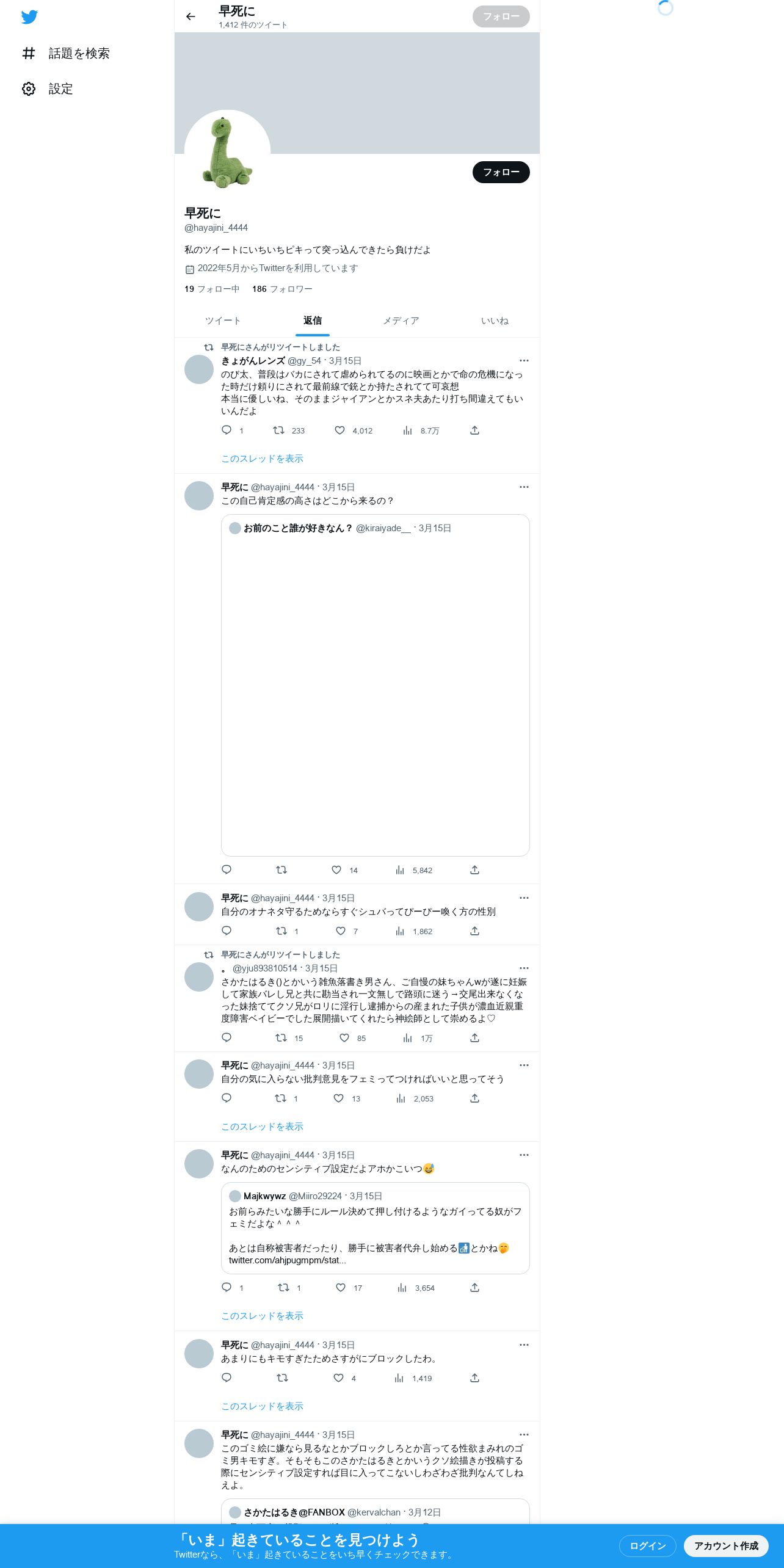This screenshot has width=784, height=1568.
Task: Expand options on the ブロックしたわ tweet
Action: (x=524, y=1345)
